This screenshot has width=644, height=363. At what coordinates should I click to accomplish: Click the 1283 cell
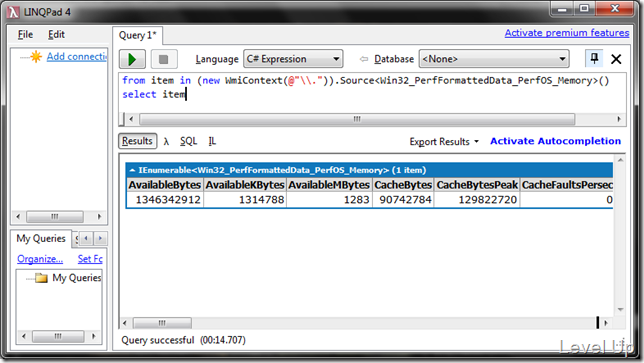(x=329, y=200)
